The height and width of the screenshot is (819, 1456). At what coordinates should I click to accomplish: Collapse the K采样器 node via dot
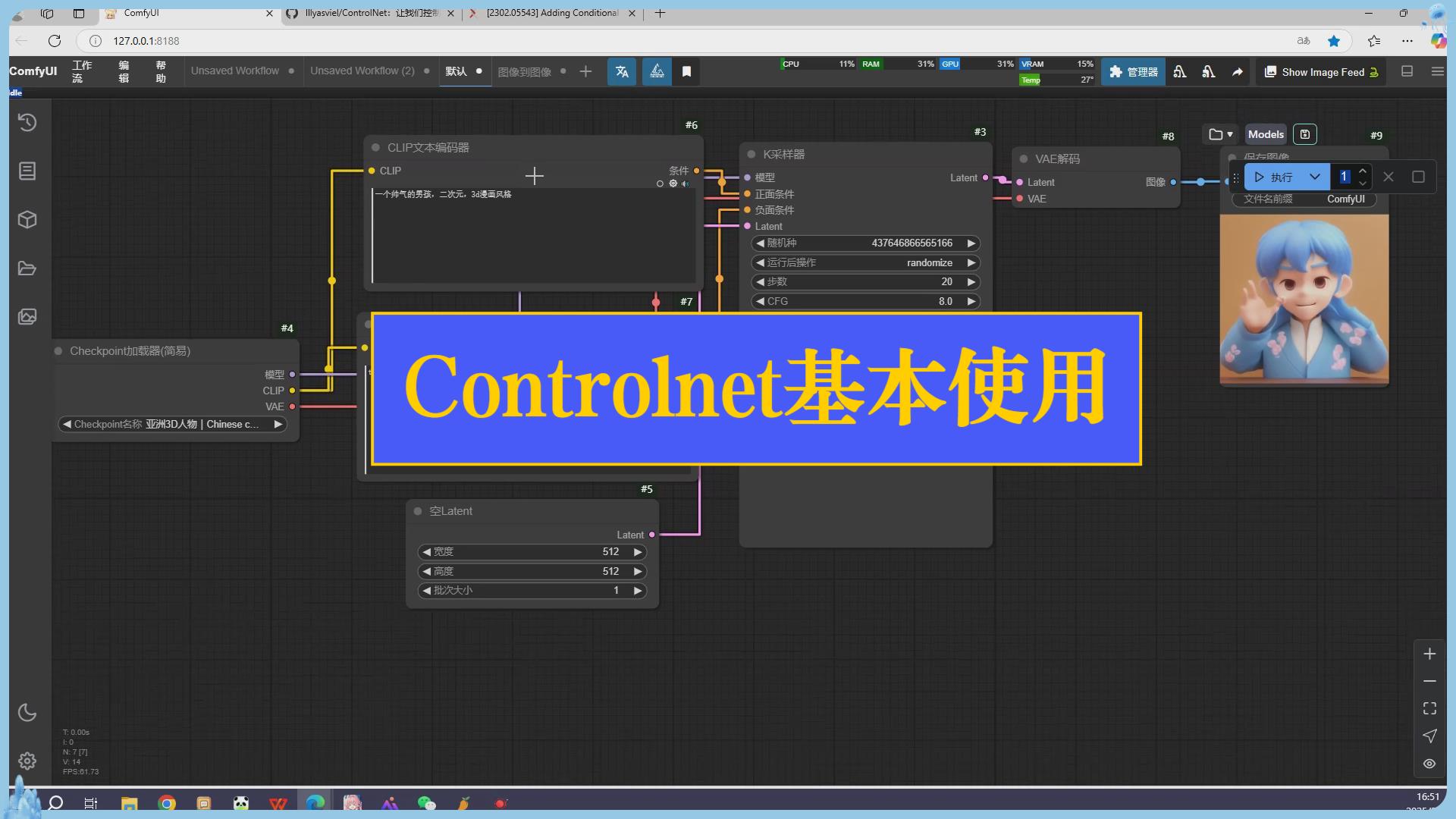[x=752, y=154]
